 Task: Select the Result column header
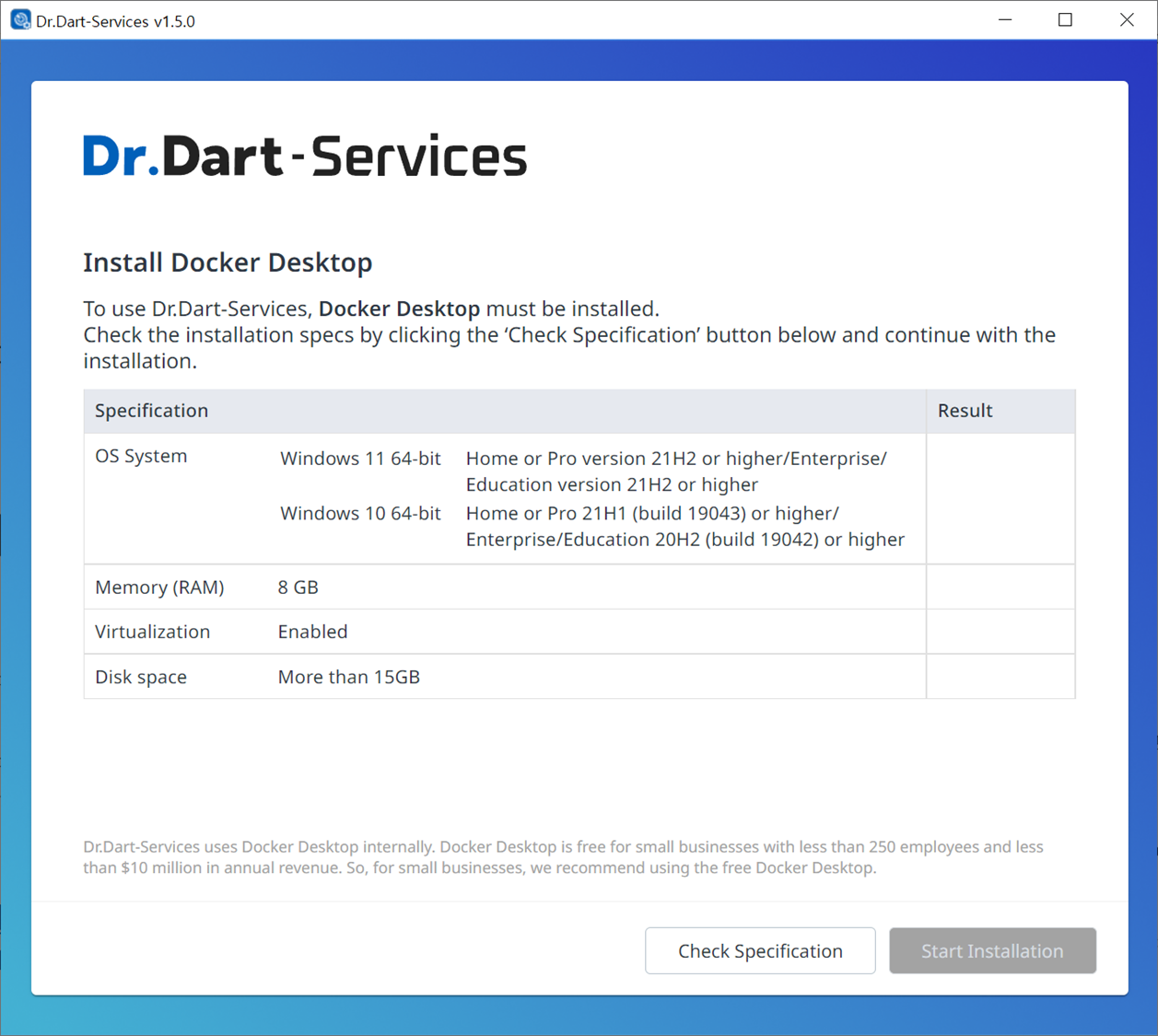point(965,411)
